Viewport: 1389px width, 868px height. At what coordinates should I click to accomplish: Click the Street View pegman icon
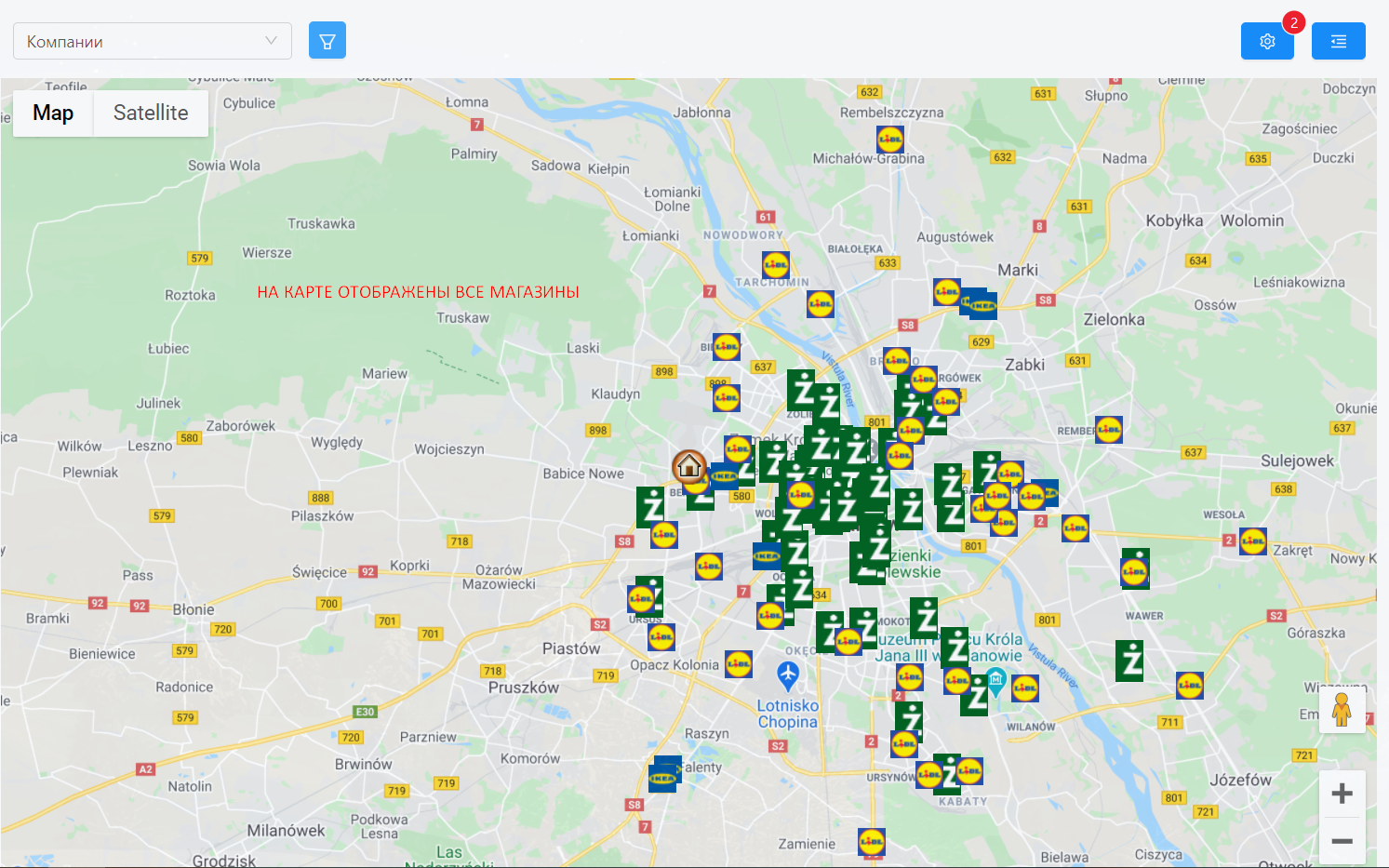[1342, 710]
